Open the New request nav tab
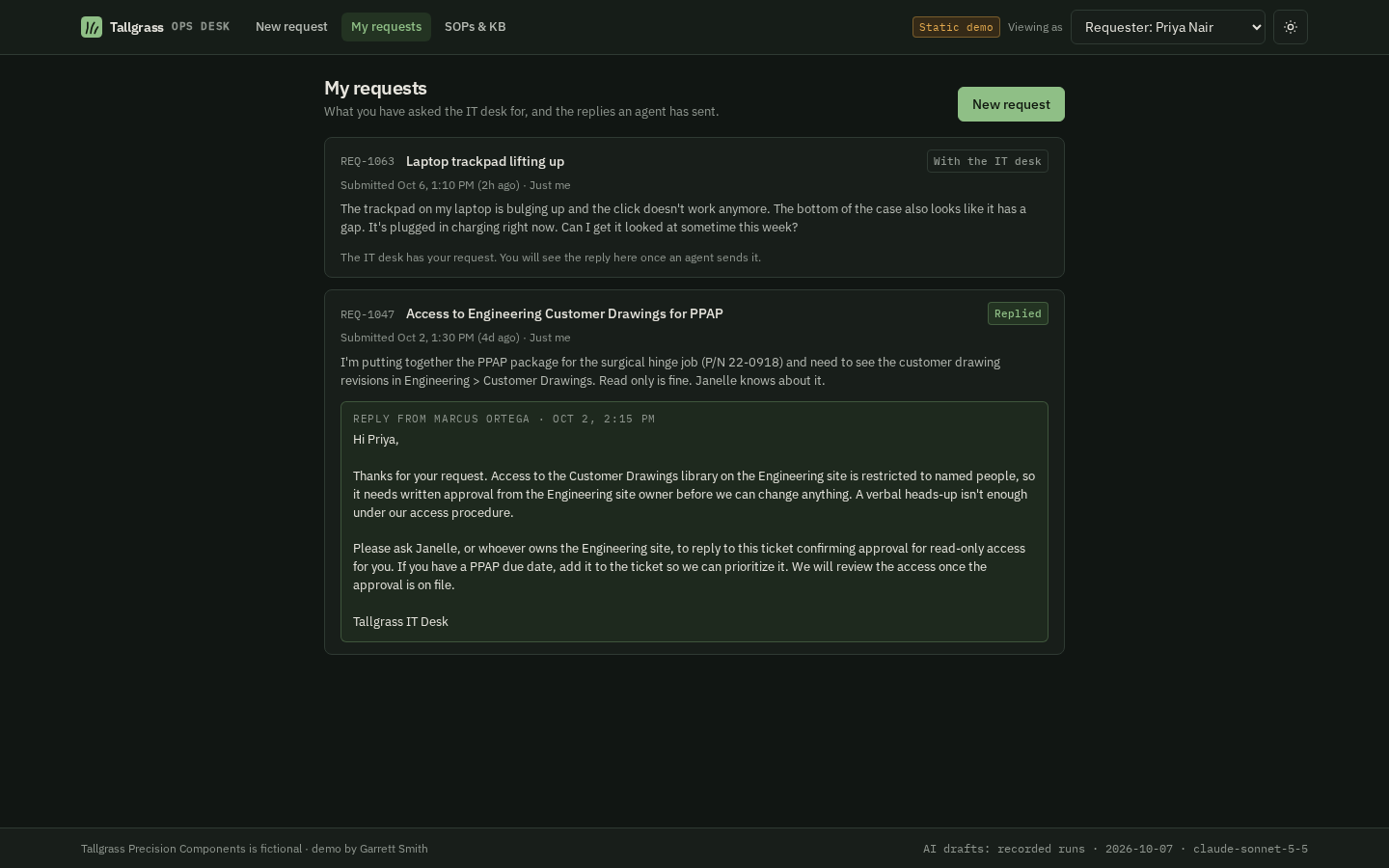The image size is (1389, 868). point(291,27)
